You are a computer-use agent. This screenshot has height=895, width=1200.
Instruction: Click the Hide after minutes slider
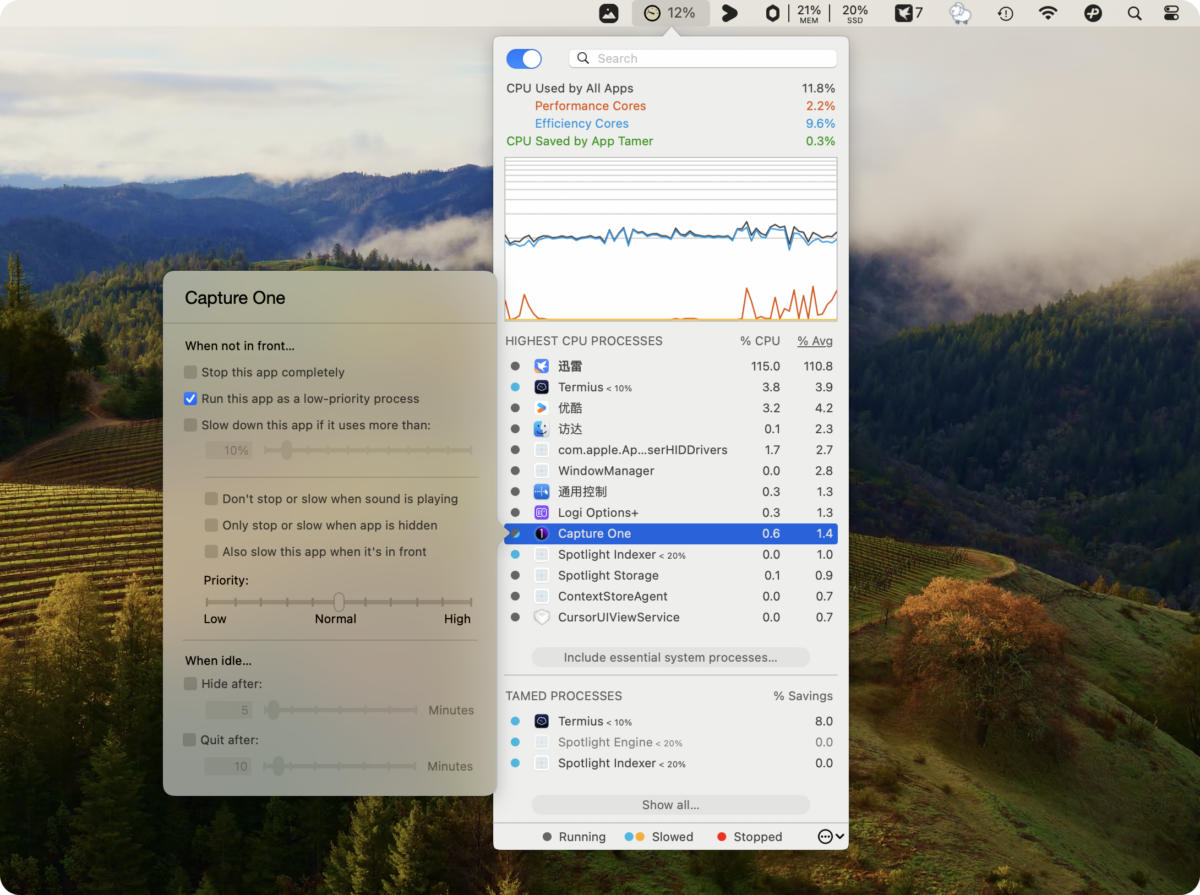click(340, 710)
